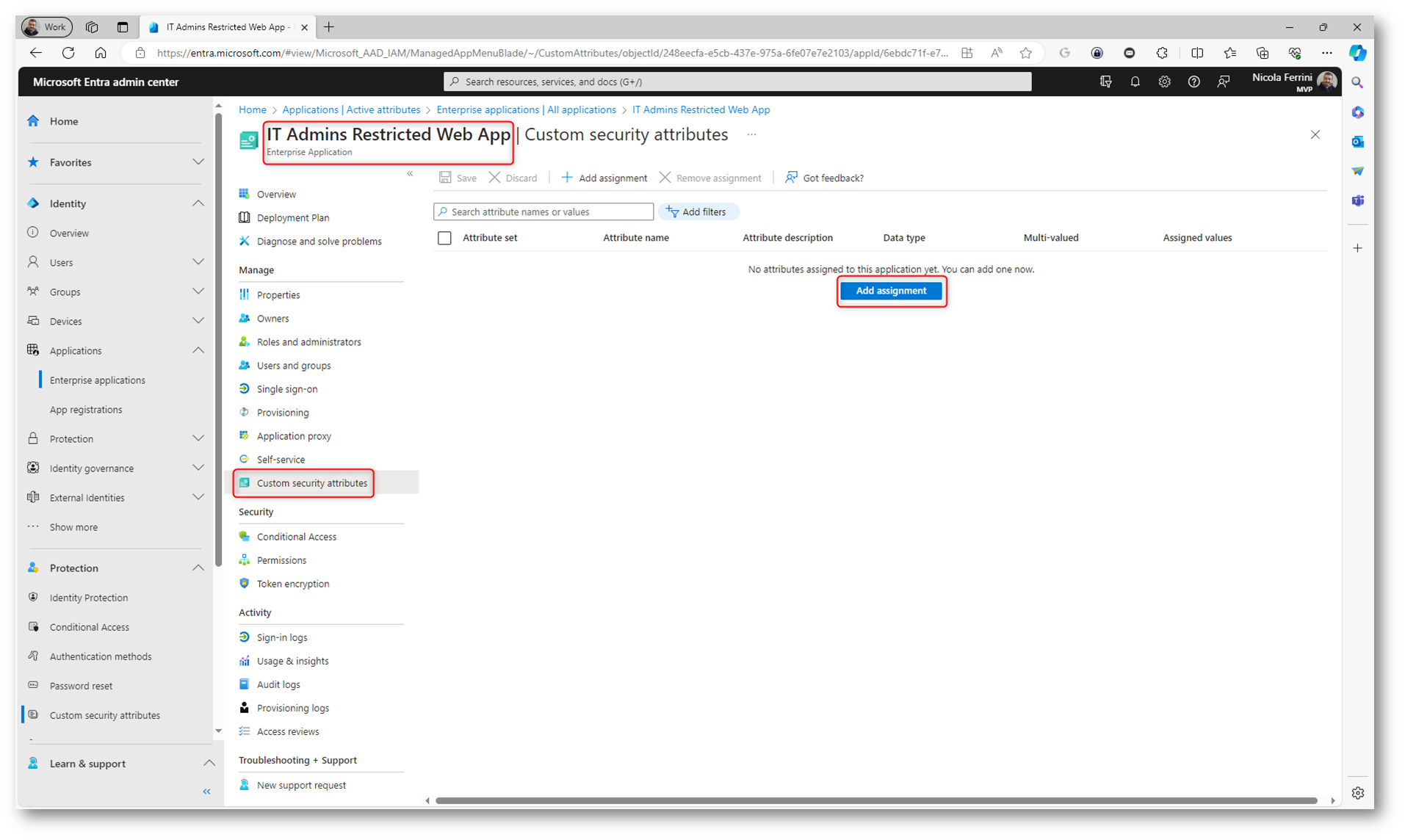Expand the Users section

click(x=198, y=262)
